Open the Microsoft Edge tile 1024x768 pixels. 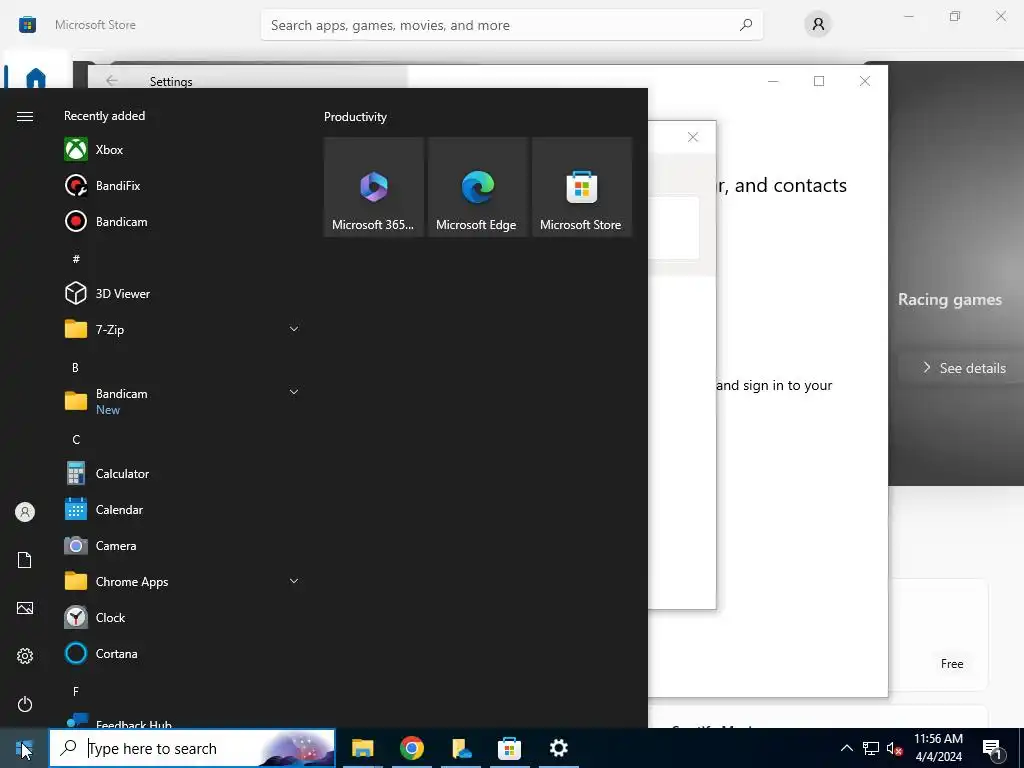pyautogui.click(x=477, y=187)
